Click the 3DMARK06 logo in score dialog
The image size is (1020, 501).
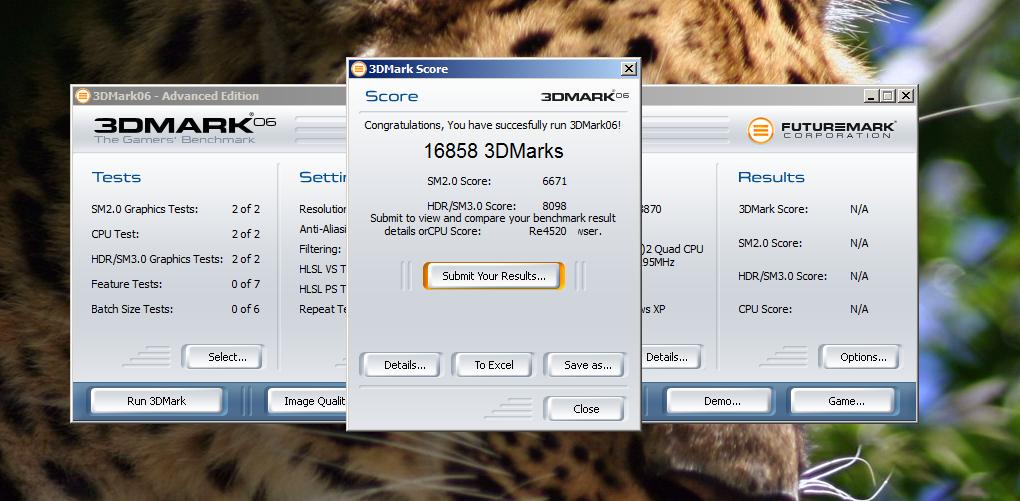point(585,96)
